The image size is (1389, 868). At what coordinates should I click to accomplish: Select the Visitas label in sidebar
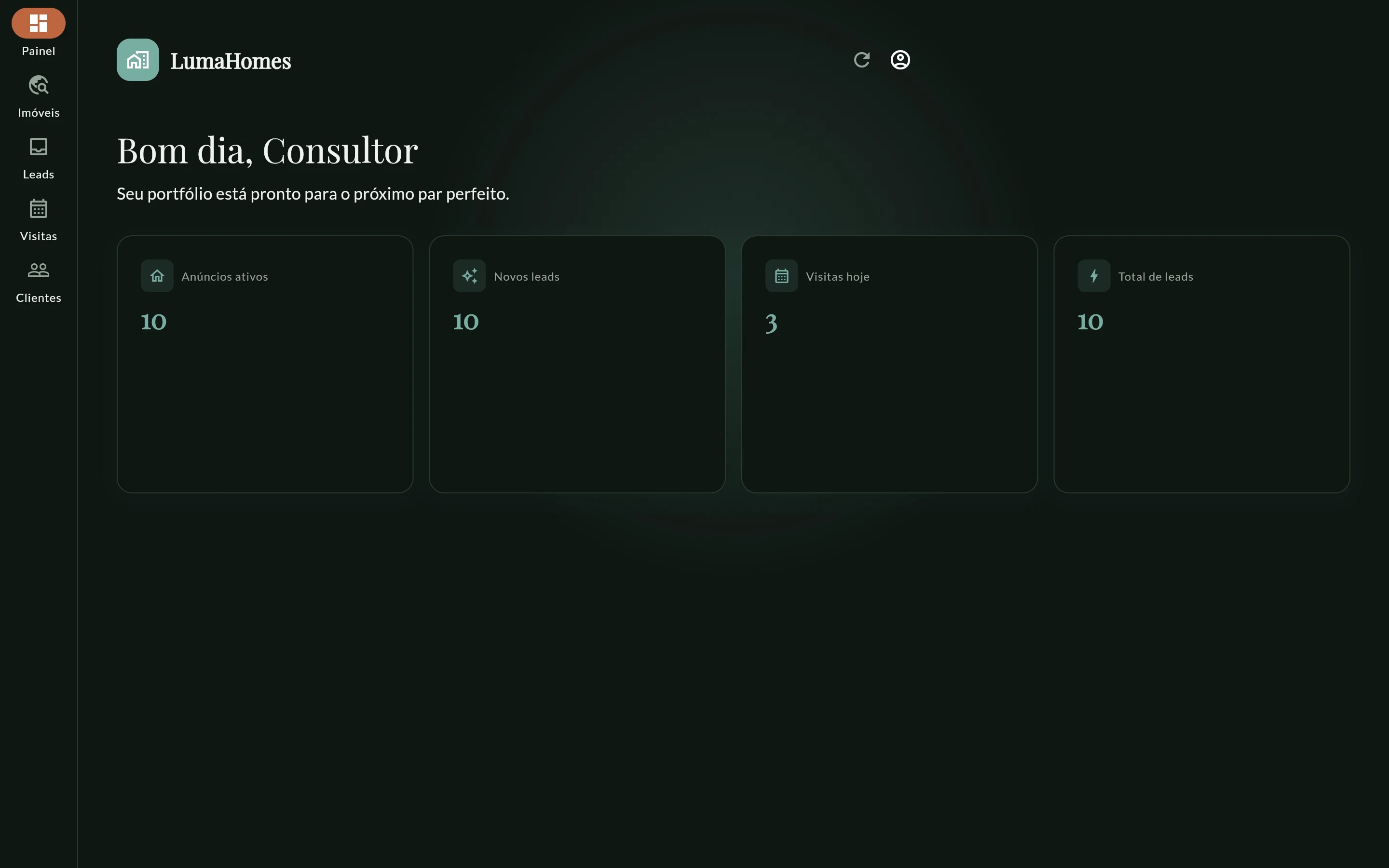point(39,236)
